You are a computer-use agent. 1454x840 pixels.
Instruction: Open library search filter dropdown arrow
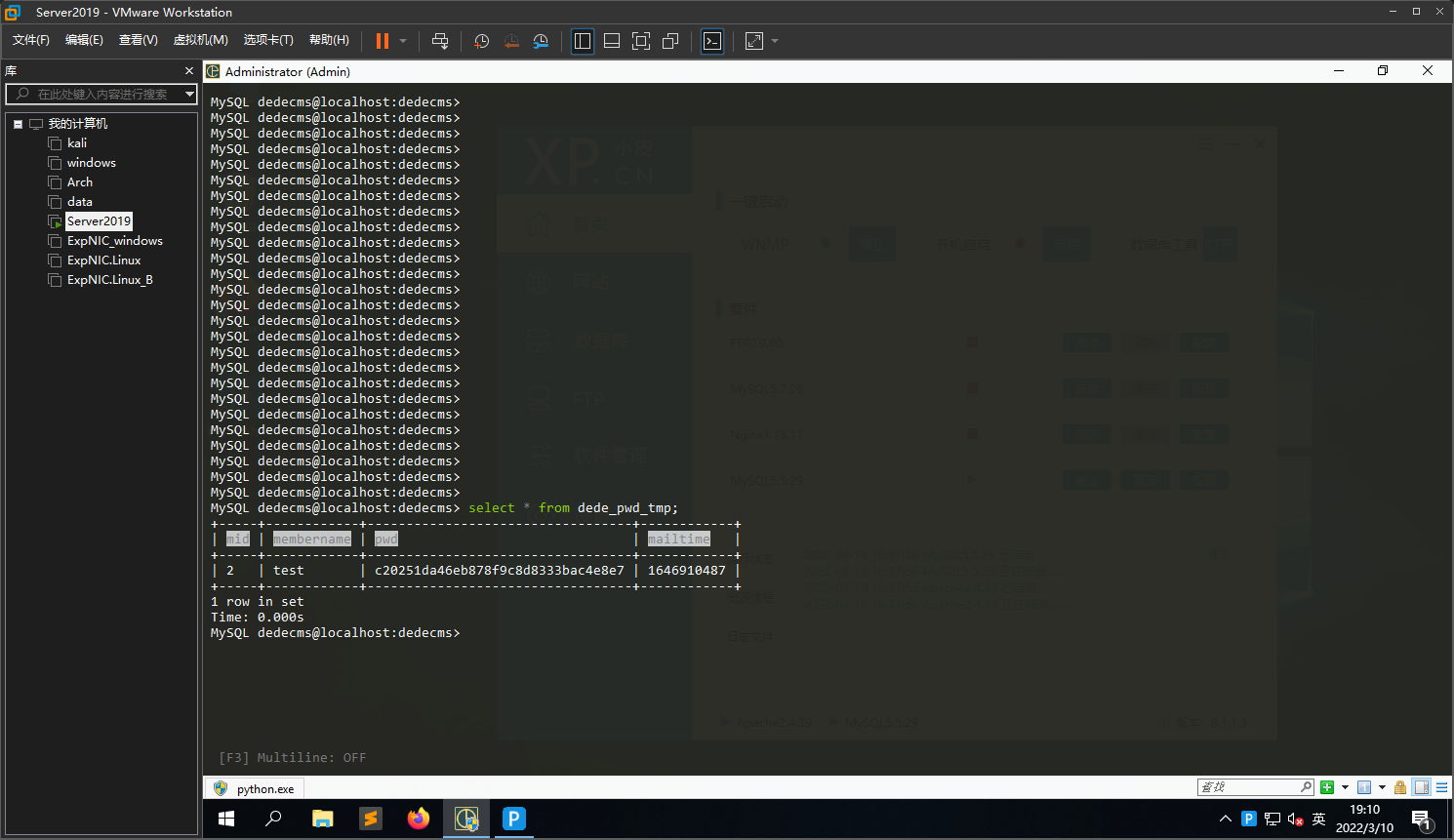[x=189, y=94]
